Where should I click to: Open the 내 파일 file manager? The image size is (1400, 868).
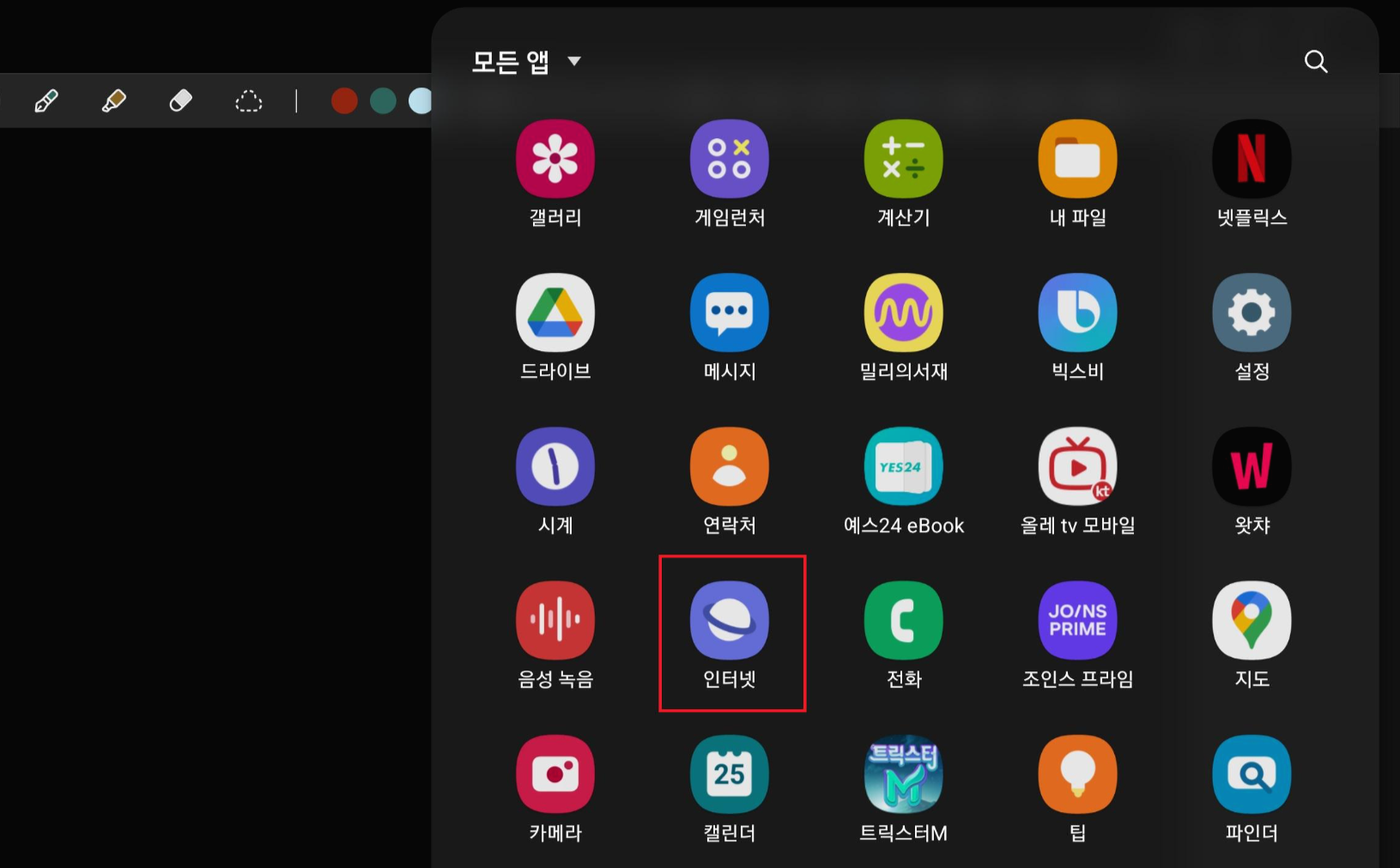[1078, 159]
